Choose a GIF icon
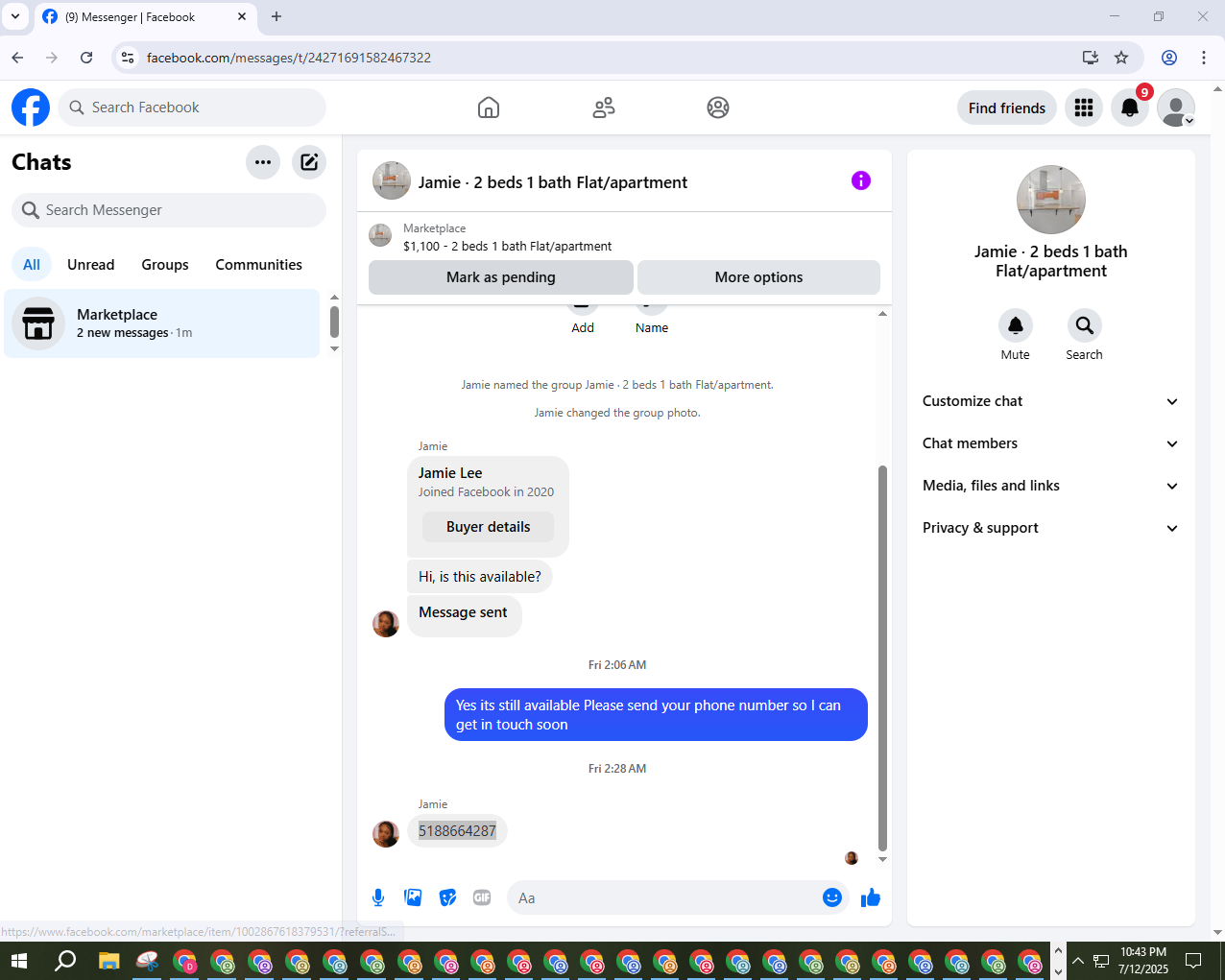Viewport: 1225px width, 980px height. click(x=482, y=897)
